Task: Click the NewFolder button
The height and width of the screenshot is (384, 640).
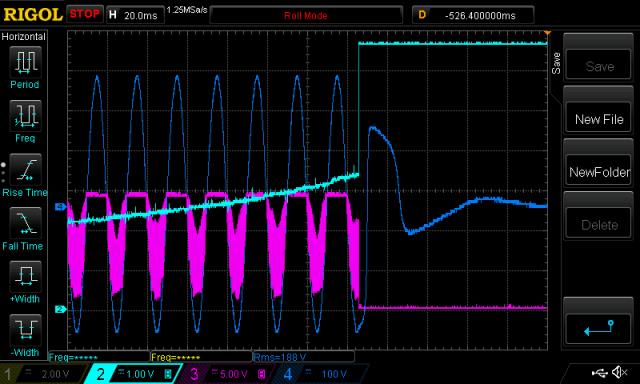Action: click(598, 172)
